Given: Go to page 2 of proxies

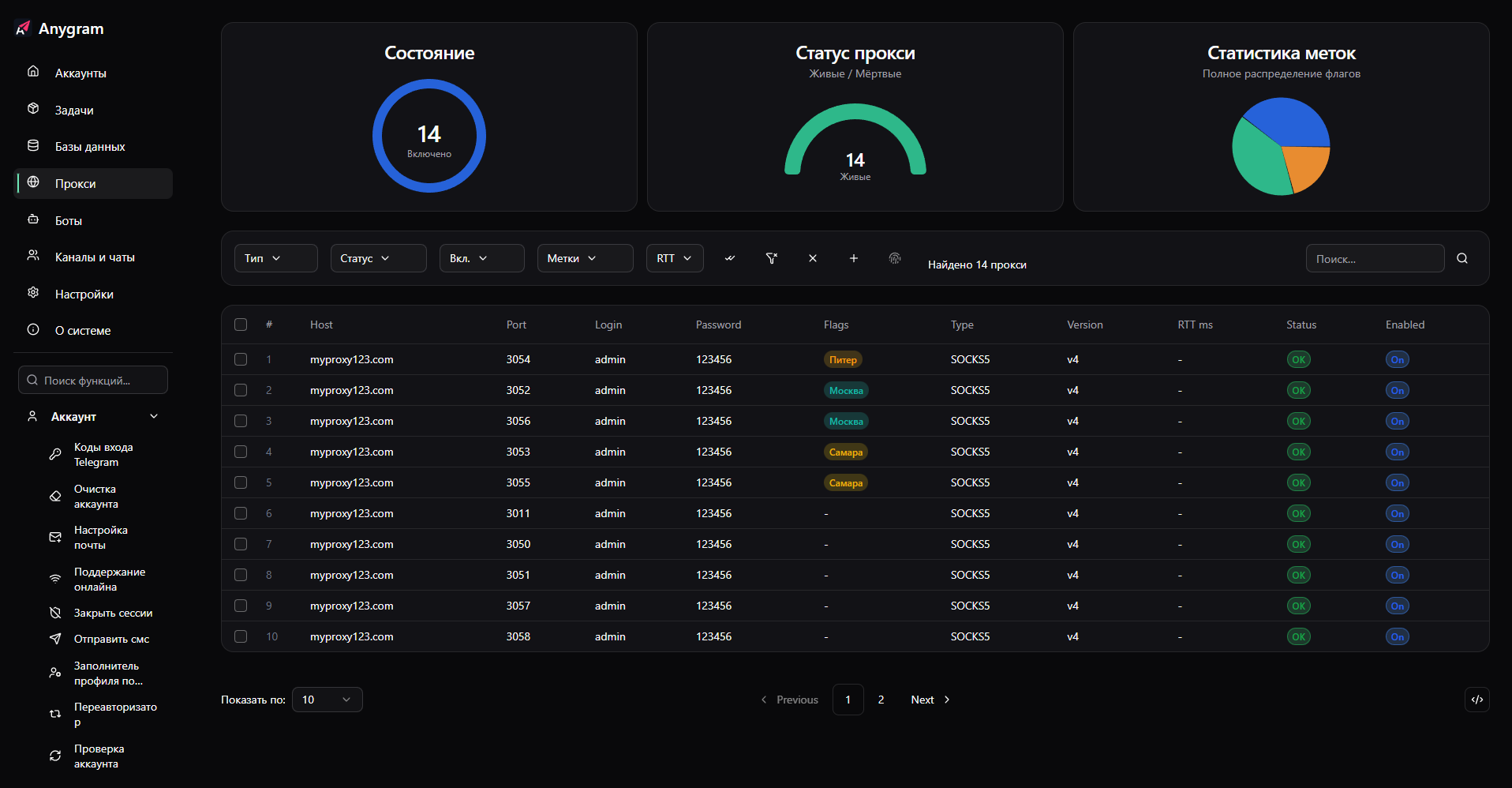Looking at the screenshot, I should [x=881, y=700].
